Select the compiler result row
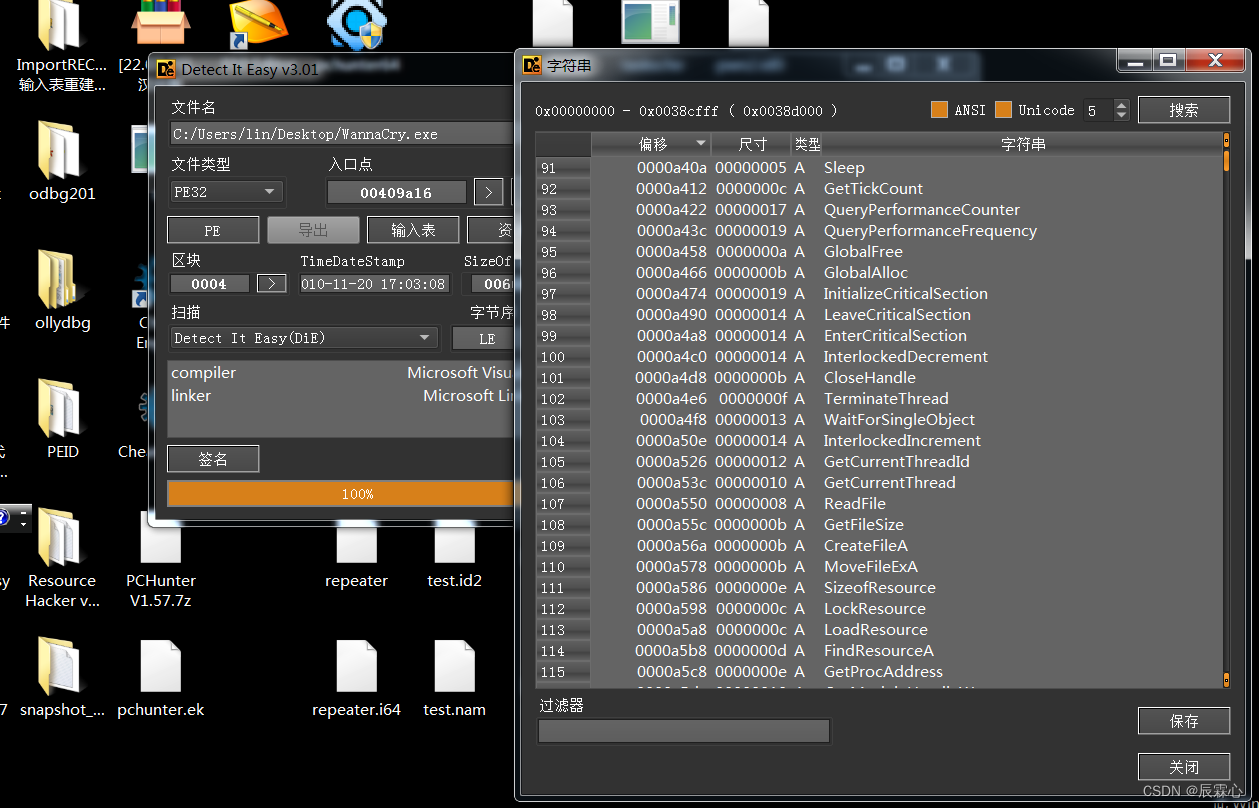Viewport: 1259px width, 808px height. point(341,372)
